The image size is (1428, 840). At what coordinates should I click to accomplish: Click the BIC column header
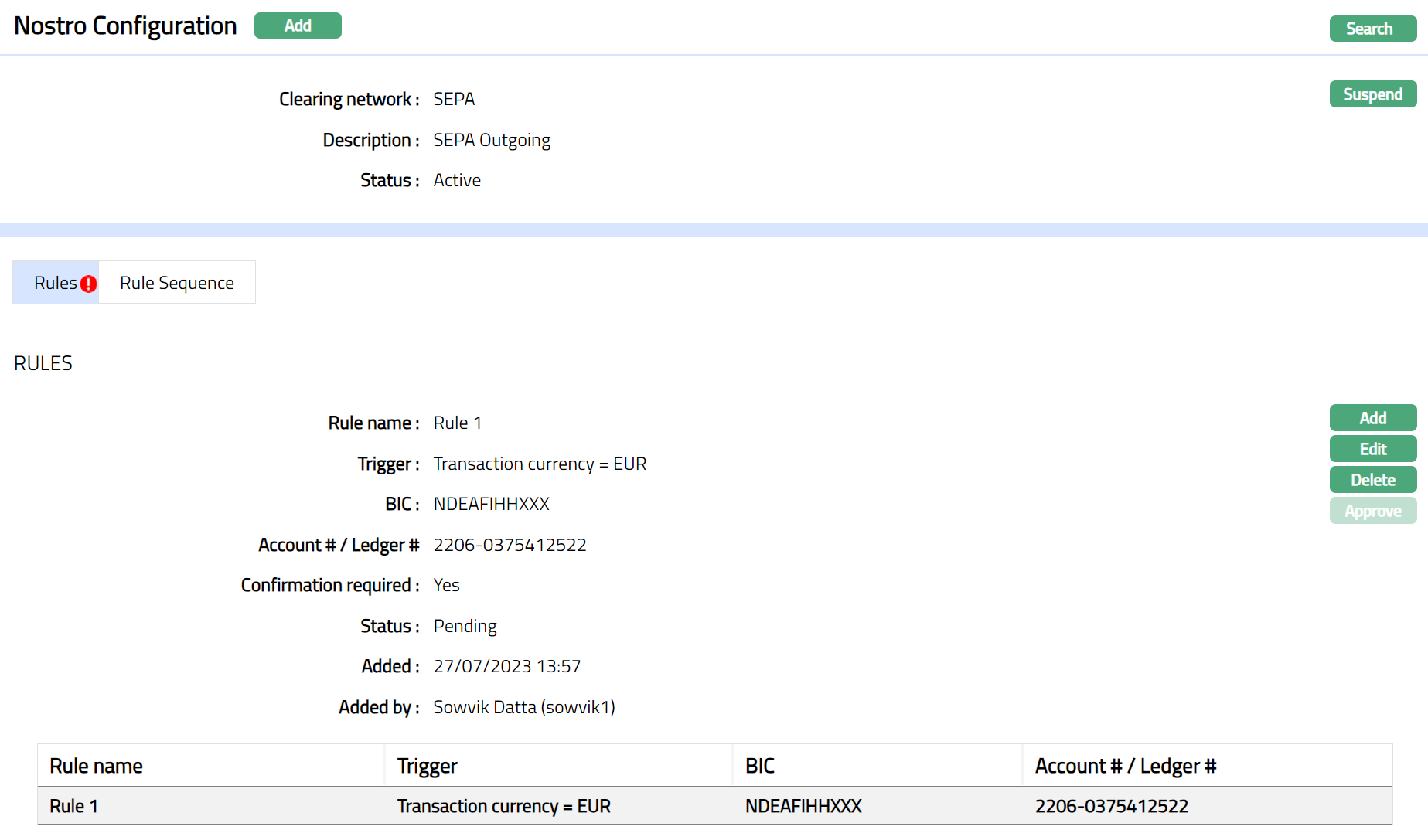(x=760, y=766)
